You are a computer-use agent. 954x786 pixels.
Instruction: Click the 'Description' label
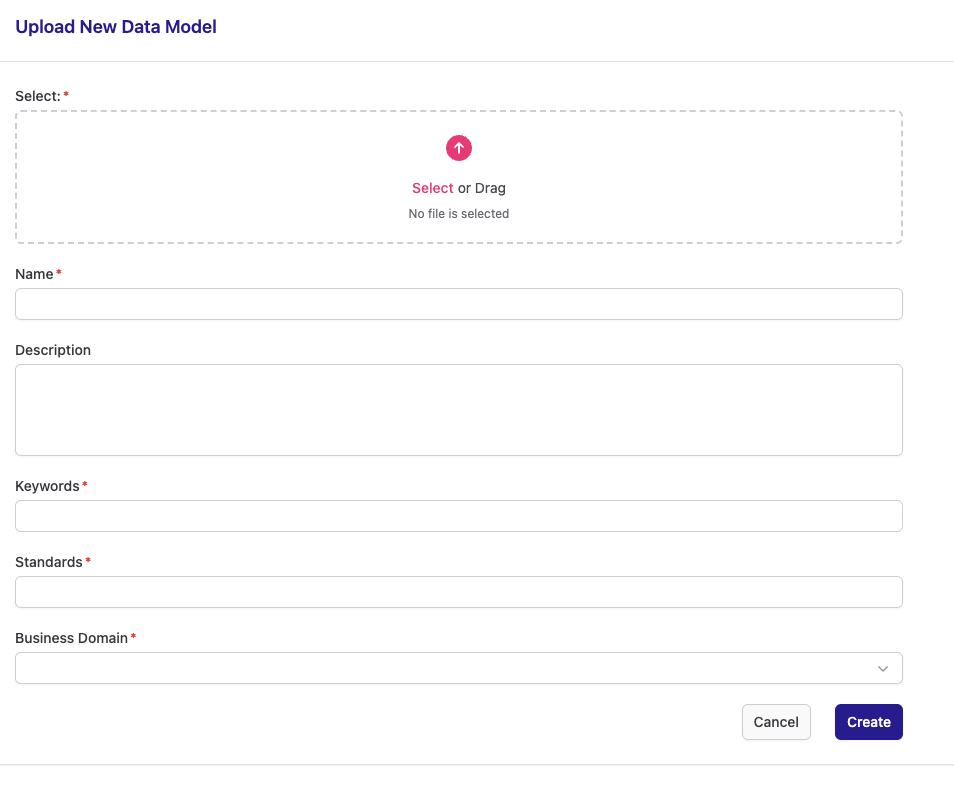(x=53, y=350)
